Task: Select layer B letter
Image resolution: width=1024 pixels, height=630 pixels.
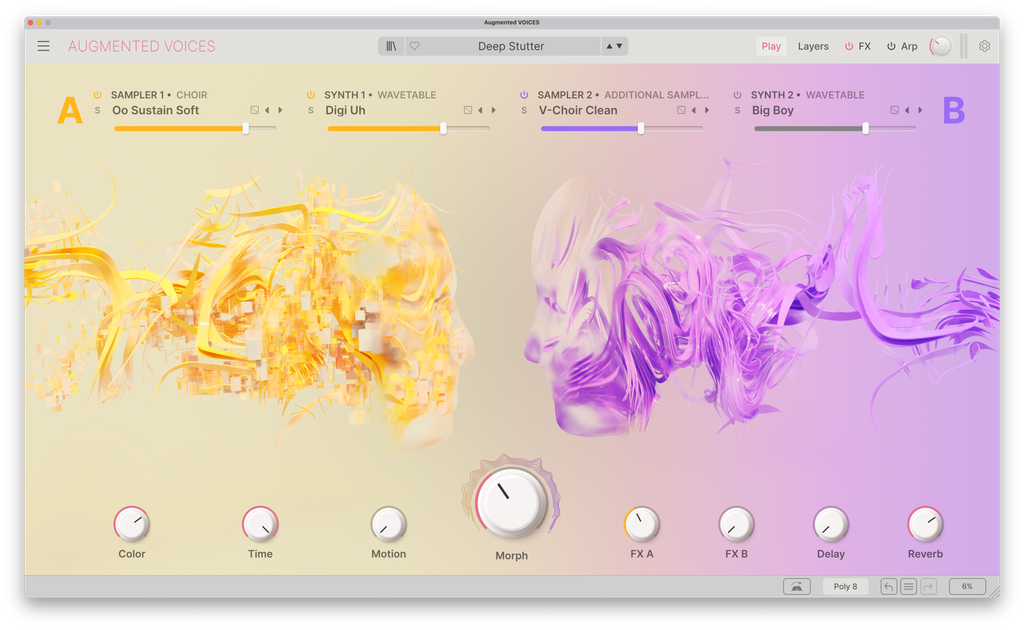Action: (953, 110)
